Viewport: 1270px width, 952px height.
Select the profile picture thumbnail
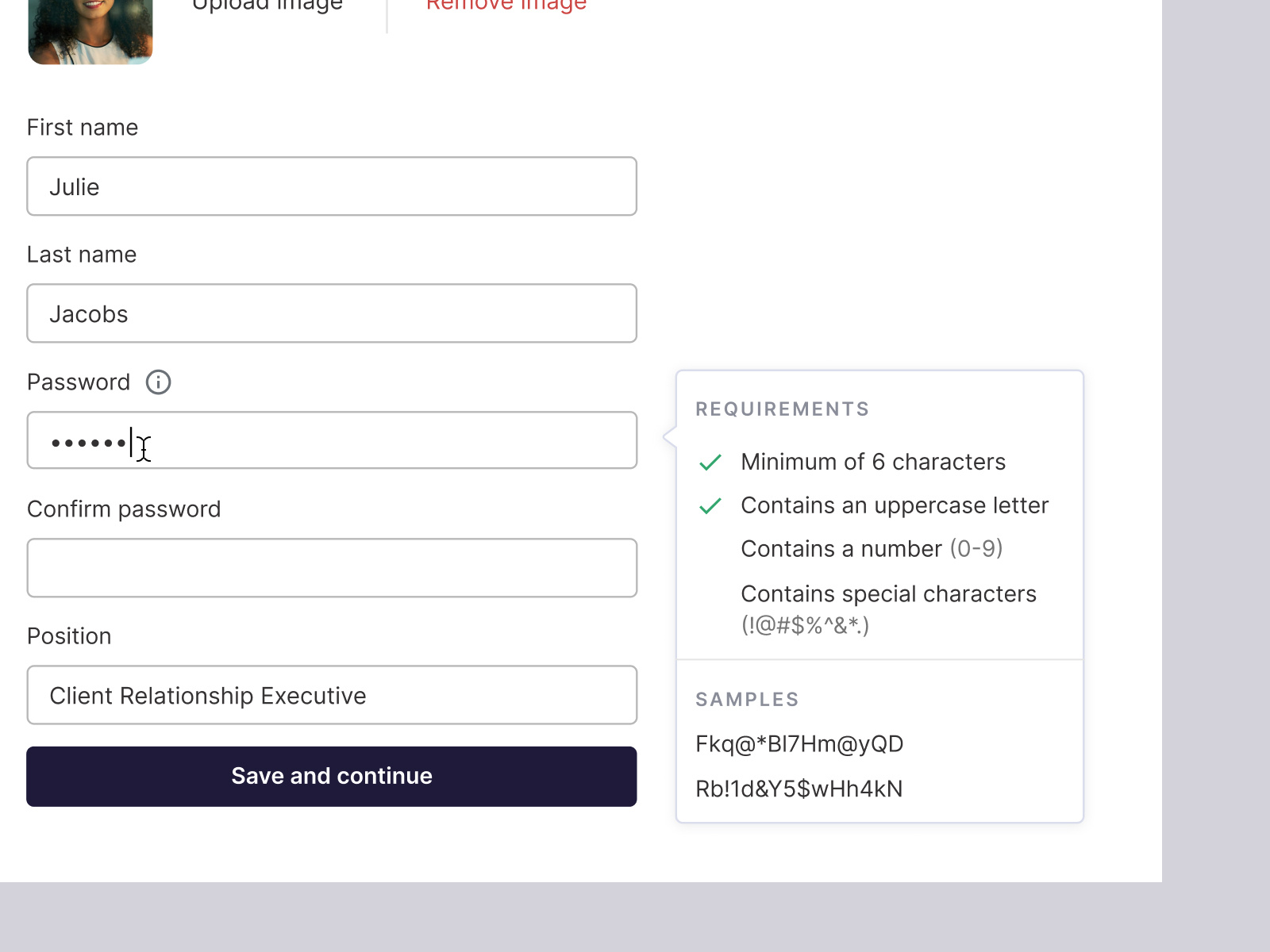pos(90,32)
